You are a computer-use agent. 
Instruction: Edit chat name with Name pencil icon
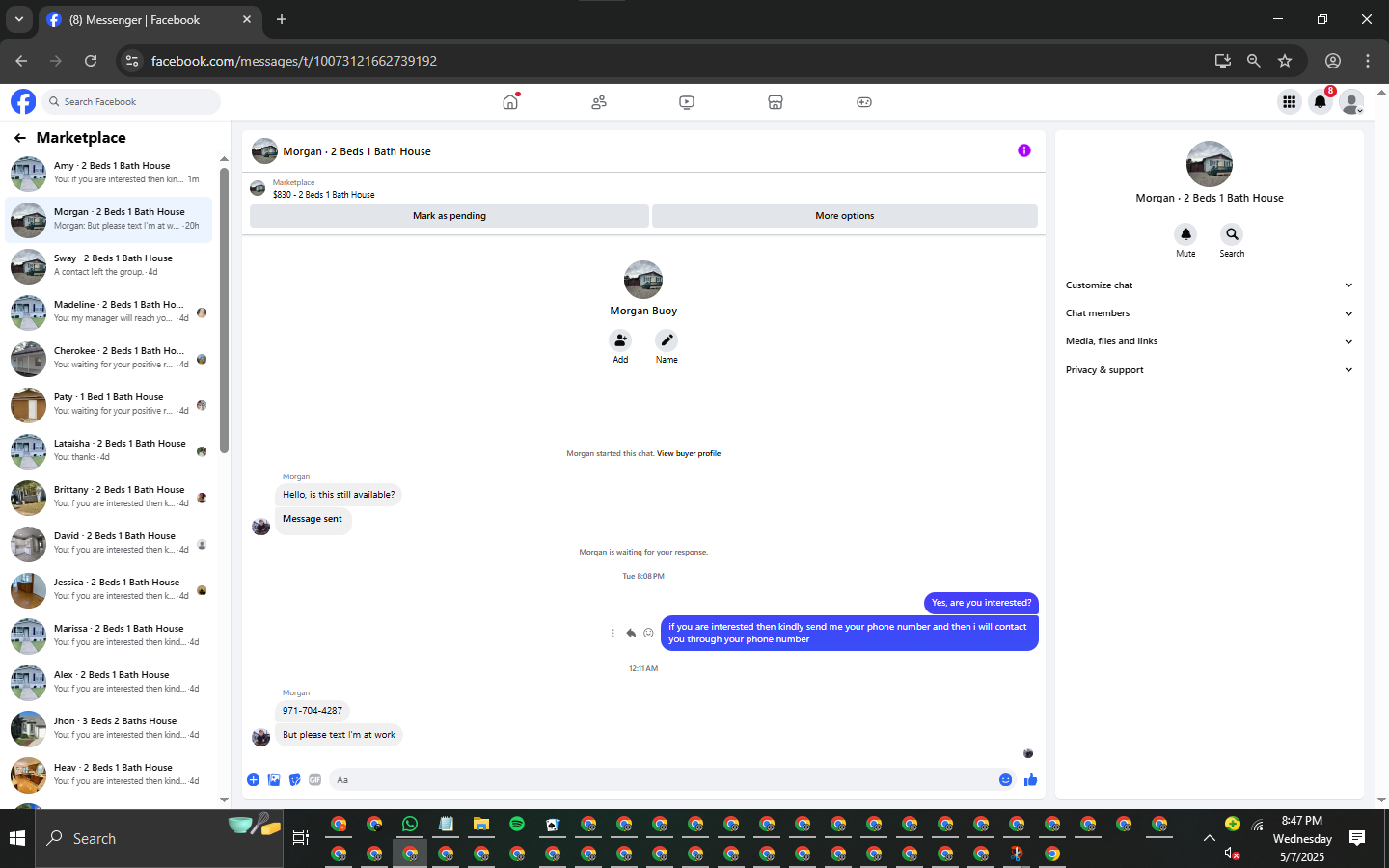coord(667,340)
